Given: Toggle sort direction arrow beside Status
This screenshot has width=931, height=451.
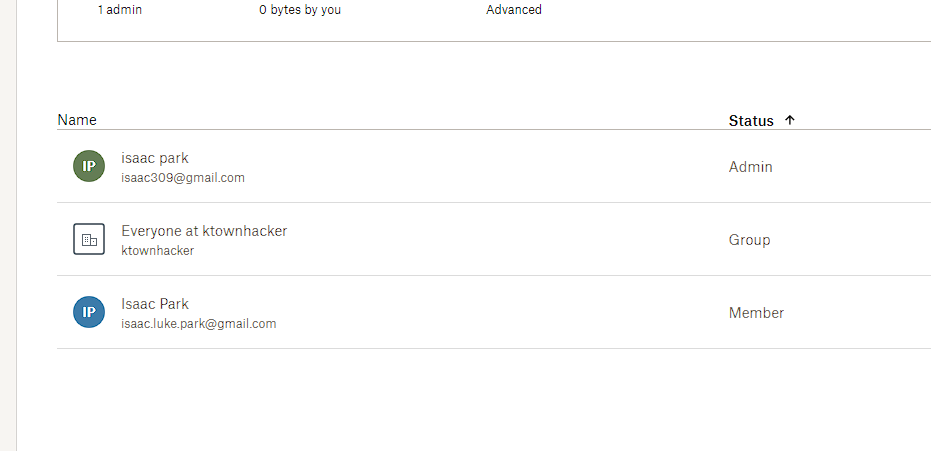Looking at the screenshot, I should coord(789,120).
